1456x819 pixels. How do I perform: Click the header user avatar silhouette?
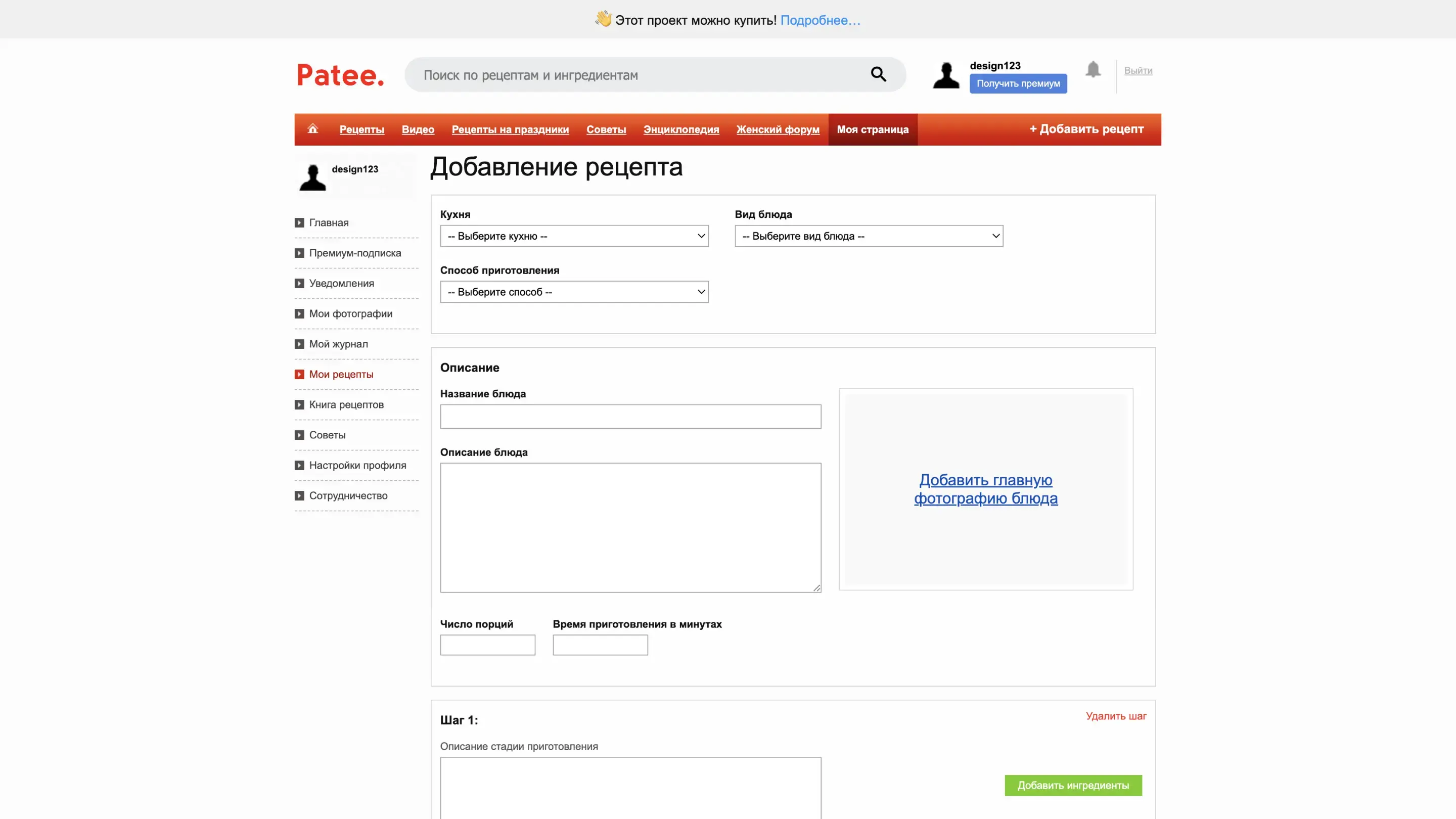(946, 75)
